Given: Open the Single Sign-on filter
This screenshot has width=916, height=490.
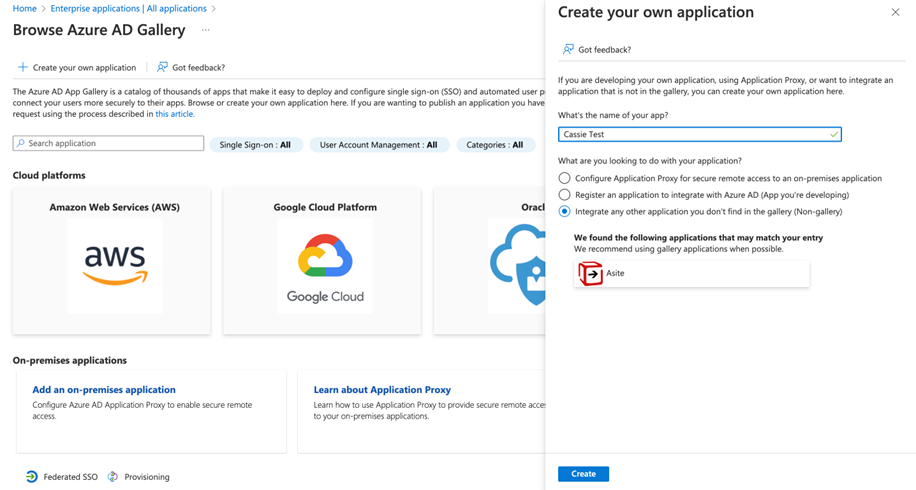Looking at the screenshot, I should click(255, 145).
